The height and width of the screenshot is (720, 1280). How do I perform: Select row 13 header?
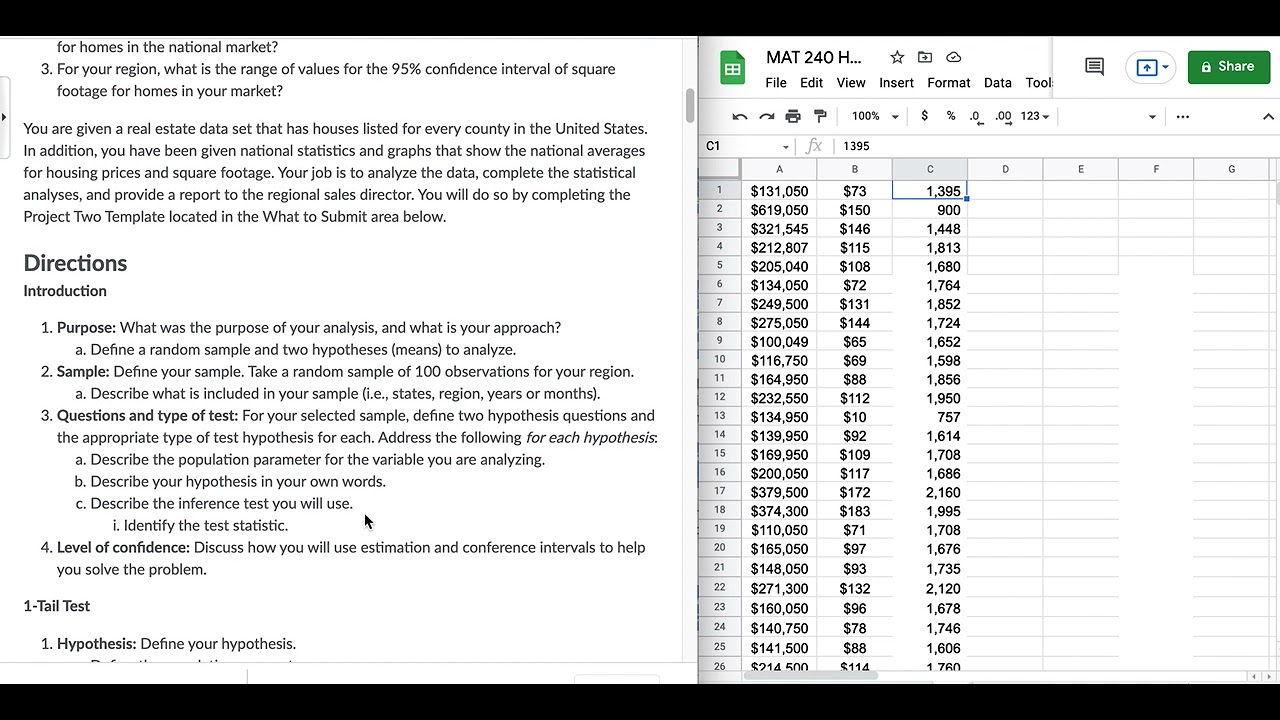(x=719, y=416)
